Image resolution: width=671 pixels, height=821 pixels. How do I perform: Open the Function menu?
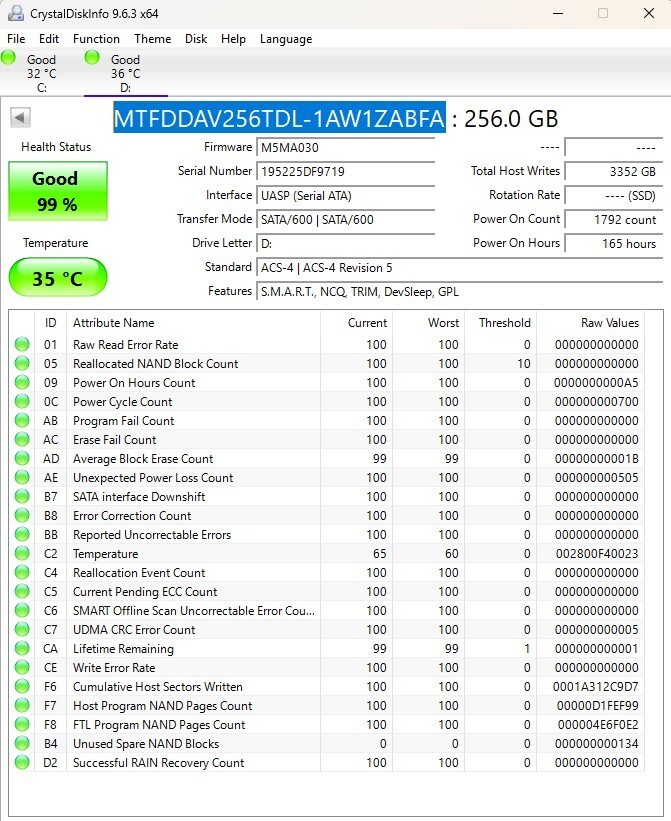click(96, 39)
